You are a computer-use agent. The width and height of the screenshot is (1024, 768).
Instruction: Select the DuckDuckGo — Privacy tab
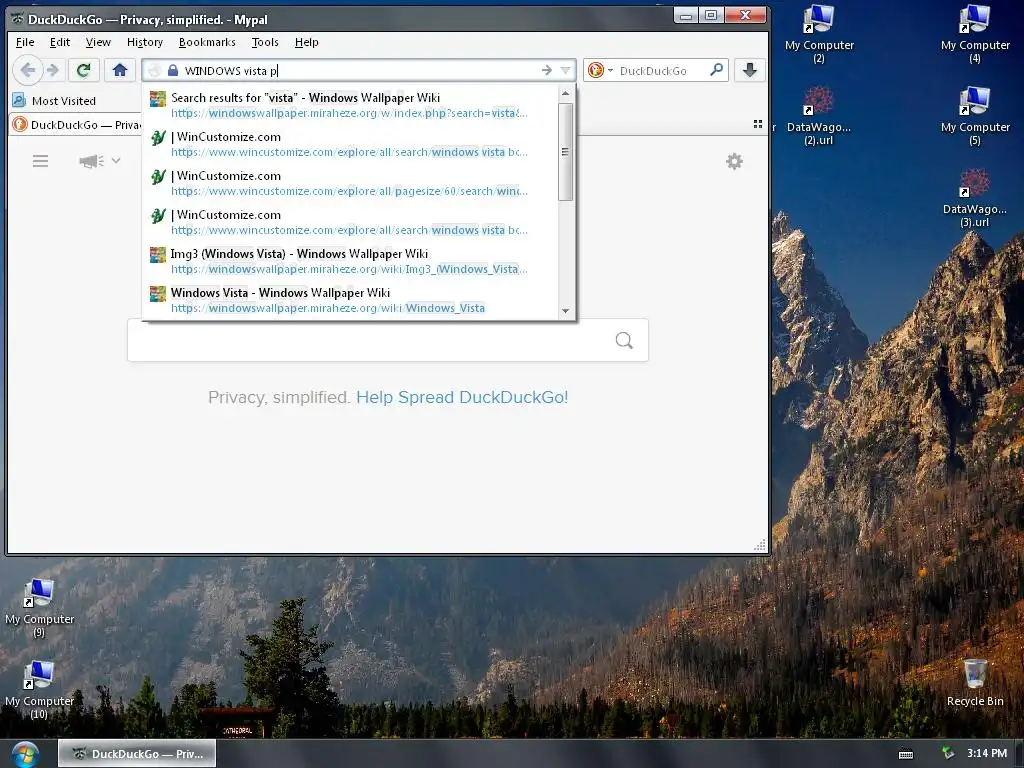point(77,124)
